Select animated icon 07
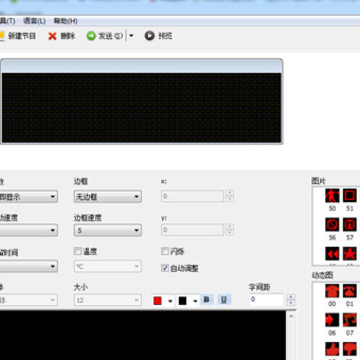This screenshot has height=360, width=360. click(350, 320)
